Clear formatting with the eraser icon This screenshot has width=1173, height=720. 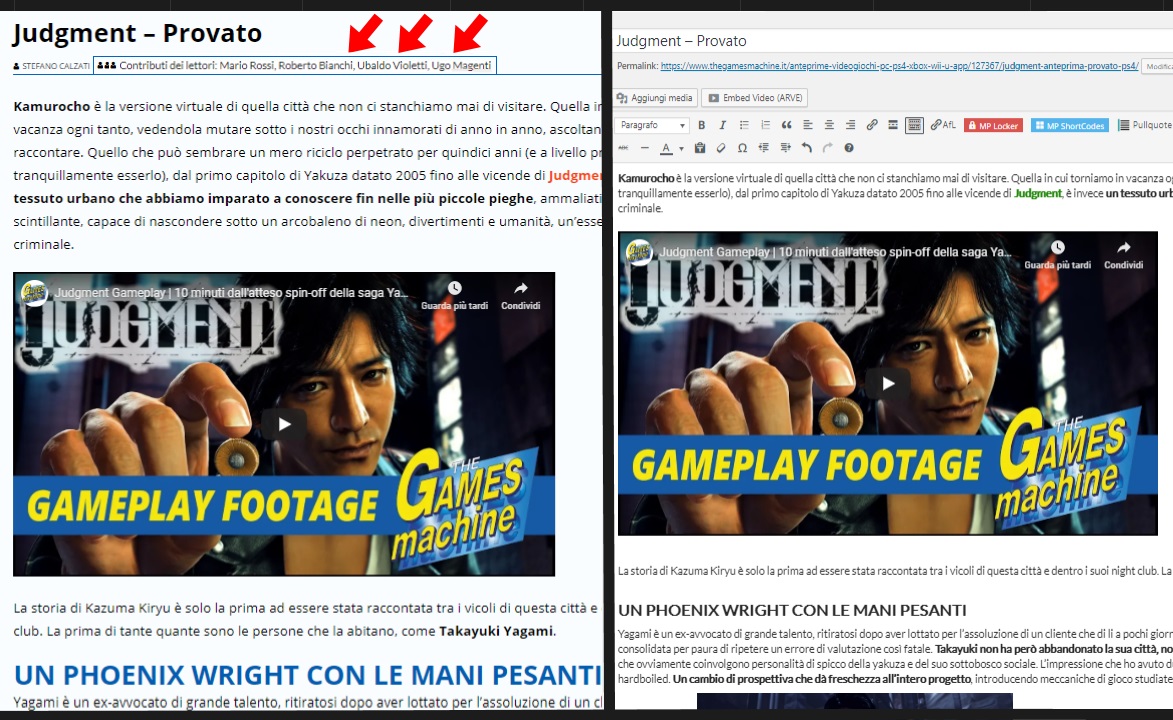721,148
